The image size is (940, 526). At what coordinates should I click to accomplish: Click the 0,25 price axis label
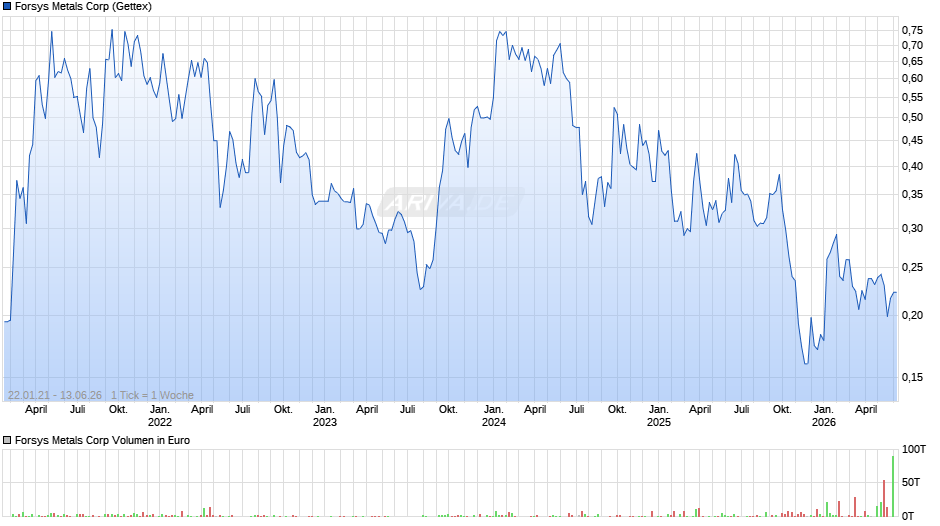coord(912,267)
